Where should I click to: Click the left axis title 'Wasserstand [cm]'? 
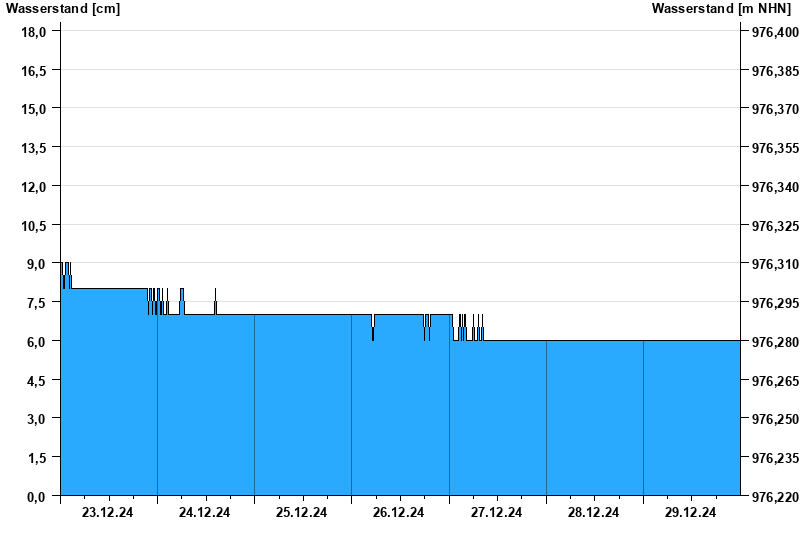pos(63,9)
